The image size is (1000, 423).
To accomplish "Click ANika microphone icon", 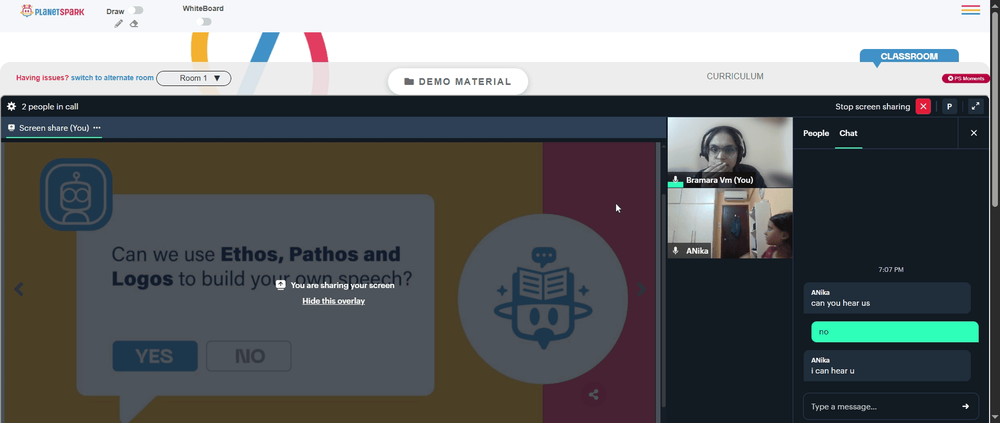I will pyautogui.click(x=675, y=251).
